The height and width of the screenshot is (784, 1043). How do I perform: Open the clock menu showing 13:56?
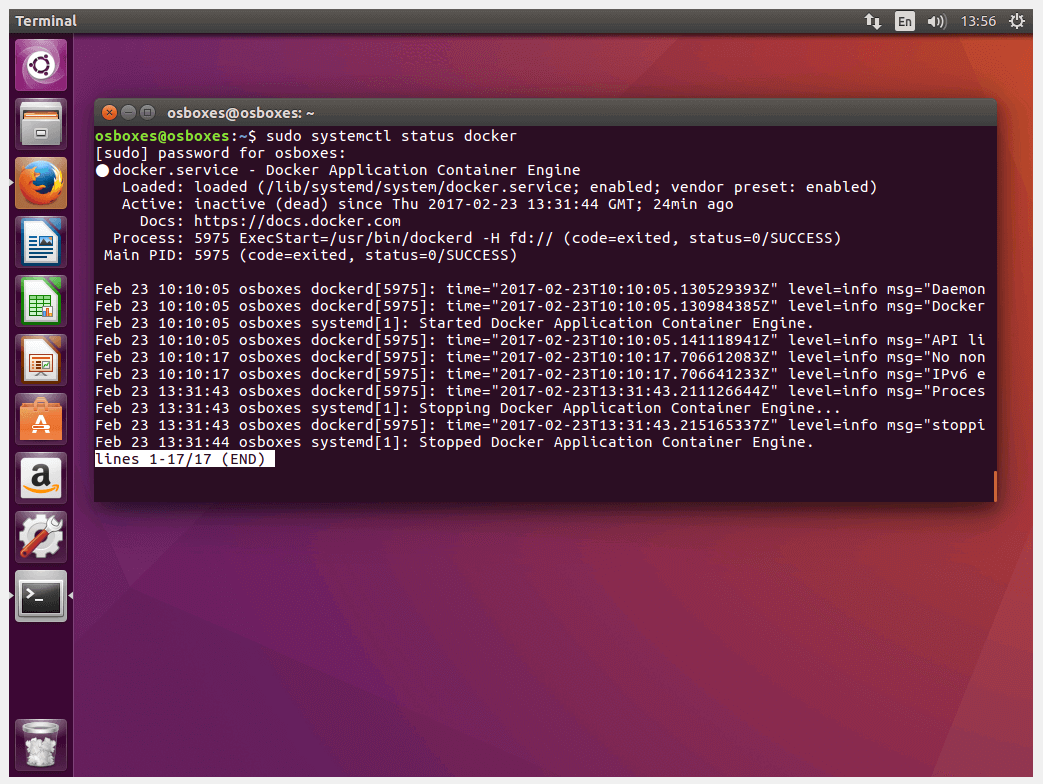click(981, 20)
